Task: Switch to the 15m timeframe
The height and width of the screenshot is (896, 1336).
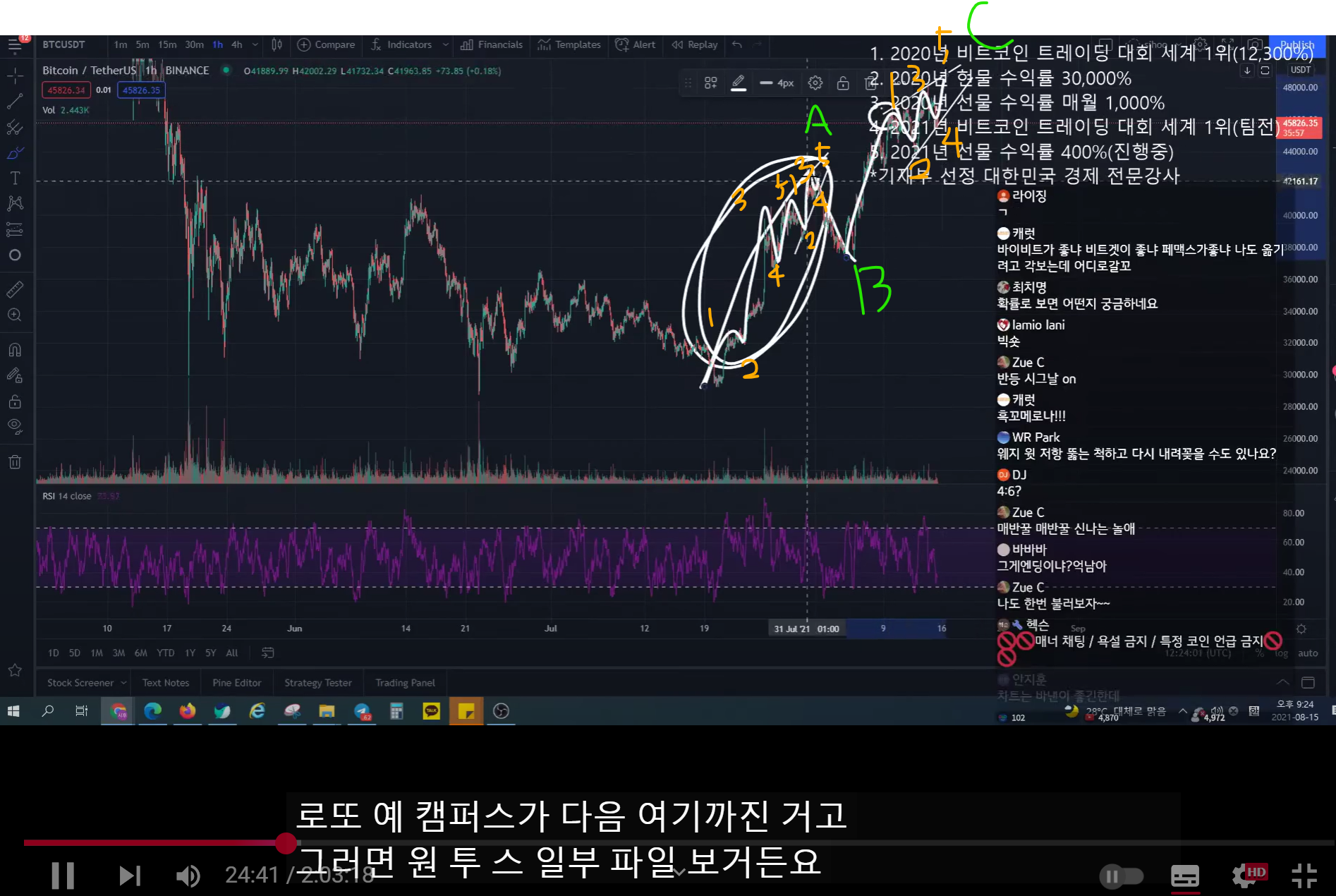Action: (167, 44)
